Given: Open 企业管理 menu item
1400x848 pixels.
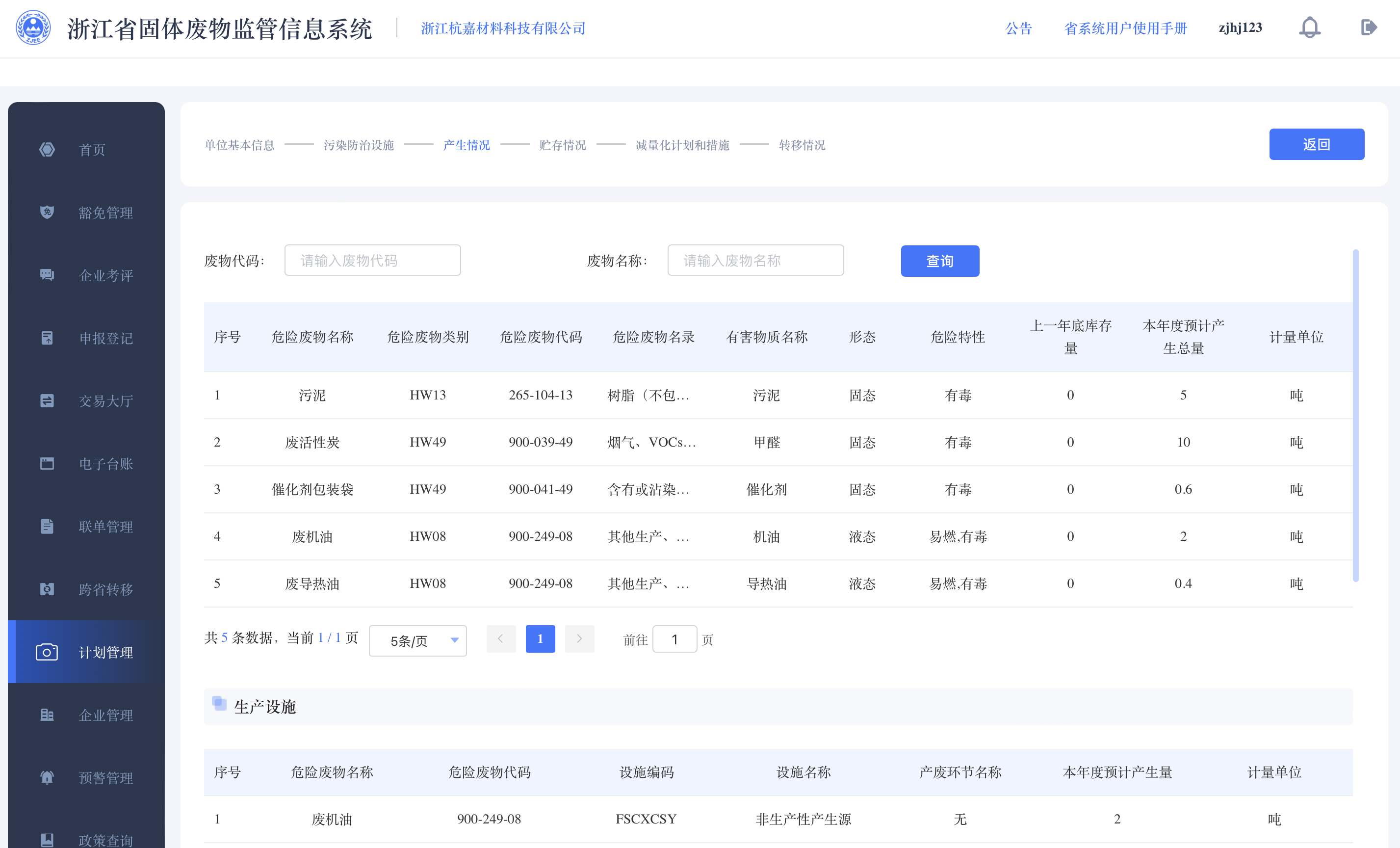Looking at the screenshot, I should [105, 715].
